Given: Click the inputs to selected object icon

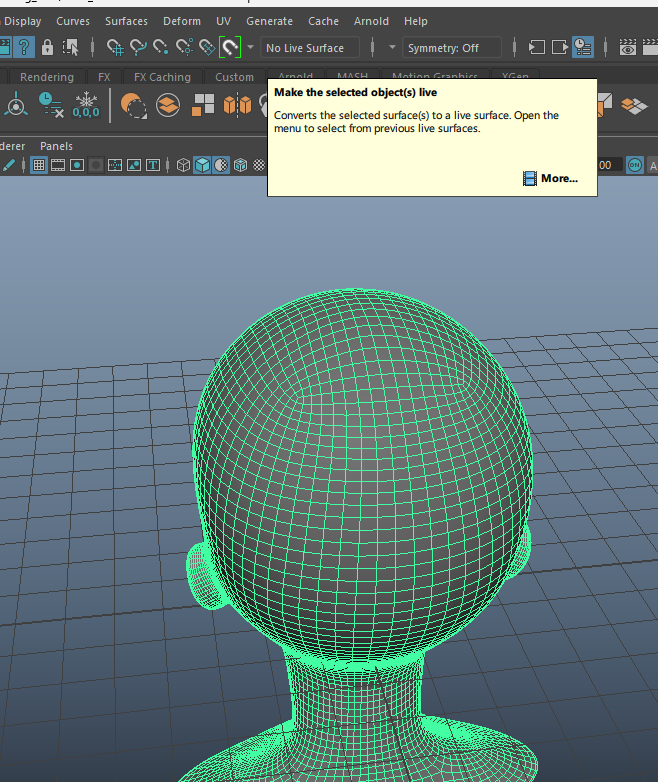Looking at the screenshot, I should (x=536, y=47).
